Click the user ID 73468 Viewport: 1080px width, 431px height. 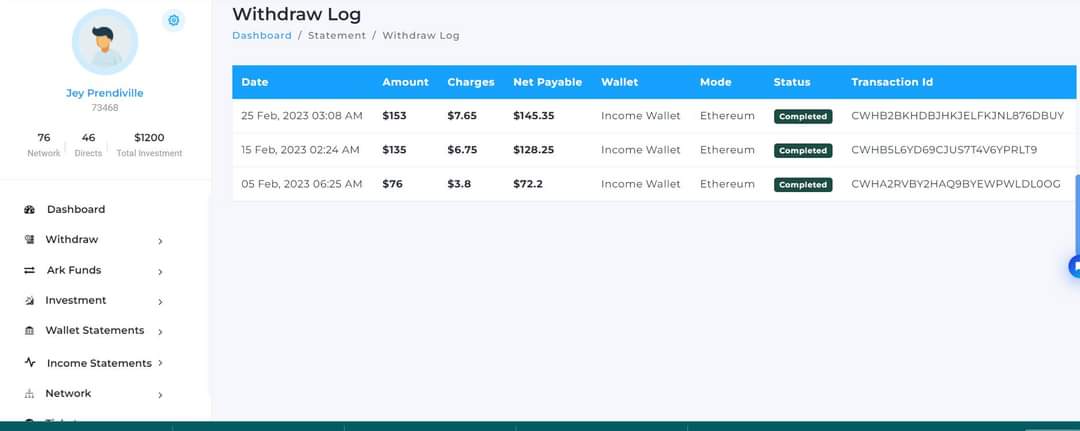point(105,107)
